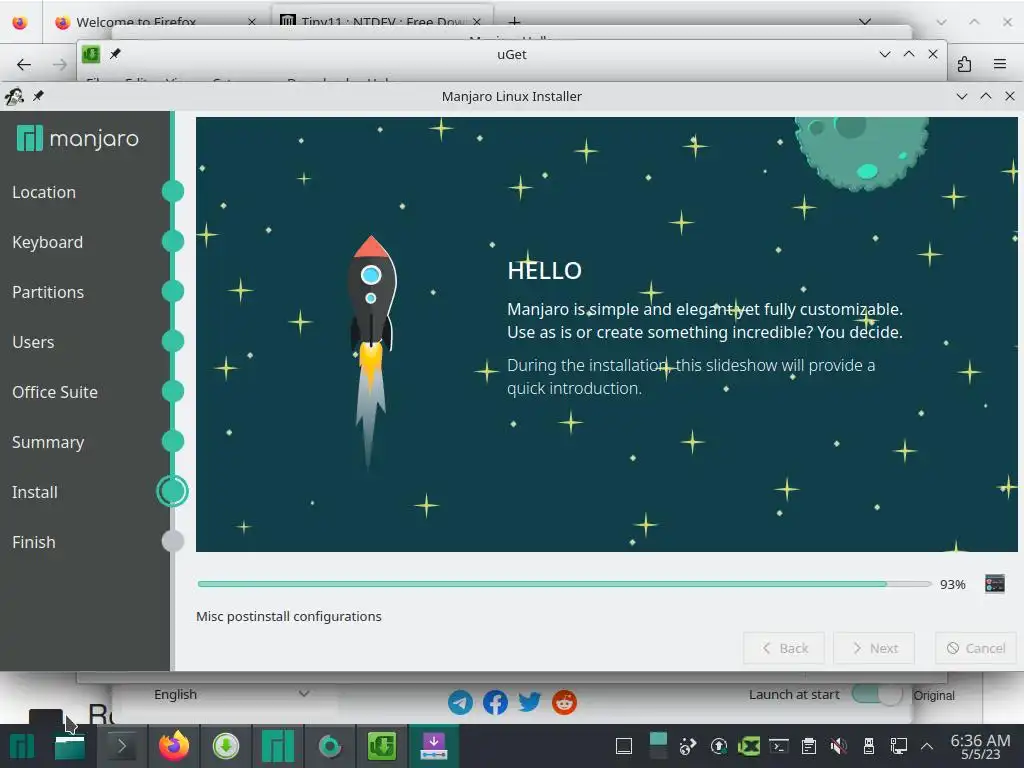Open the installer log view icon beside 93%

[x=994, y=583]
